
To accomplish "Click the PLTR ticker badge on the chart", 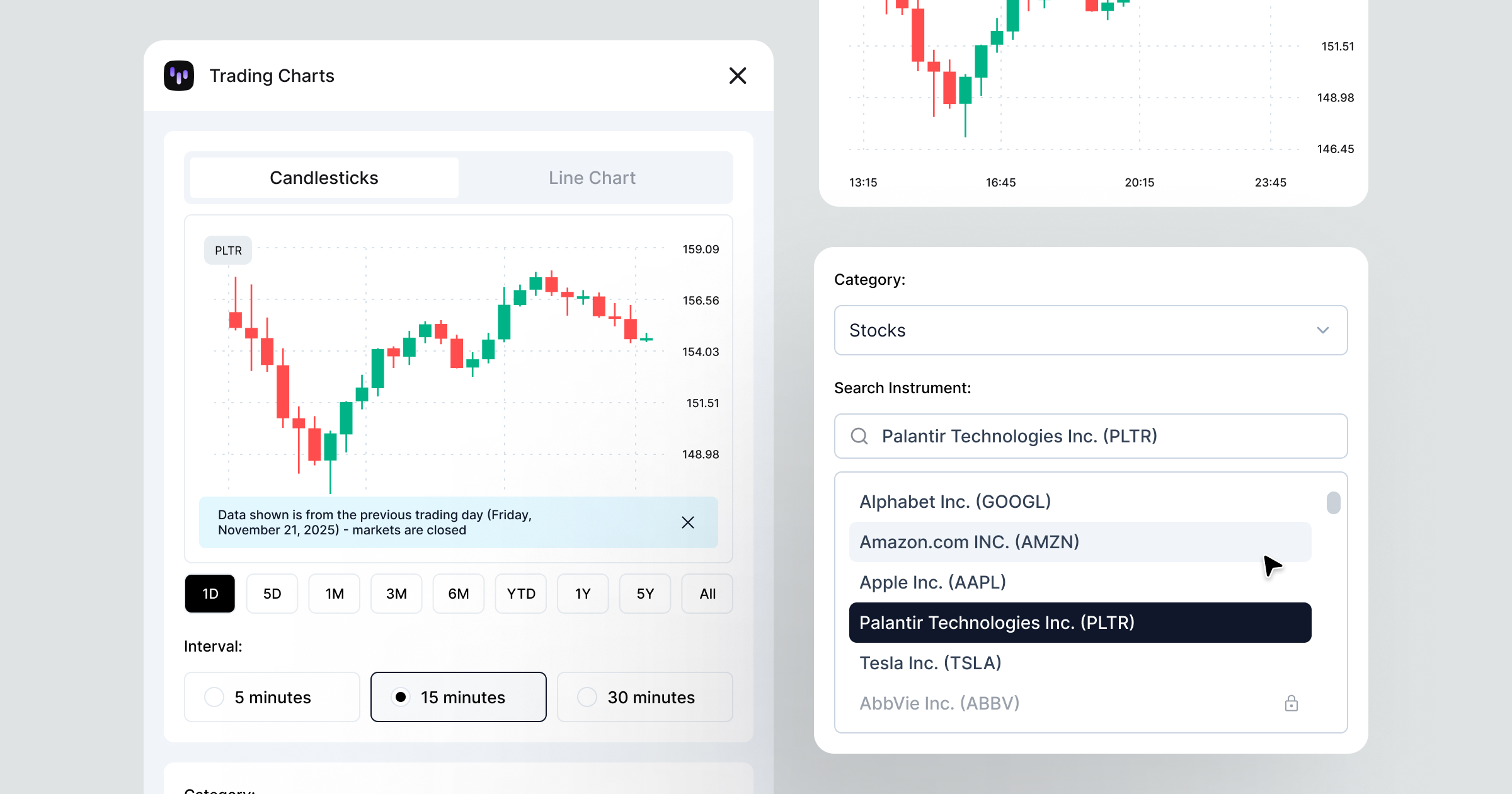I will pos(227,250).
